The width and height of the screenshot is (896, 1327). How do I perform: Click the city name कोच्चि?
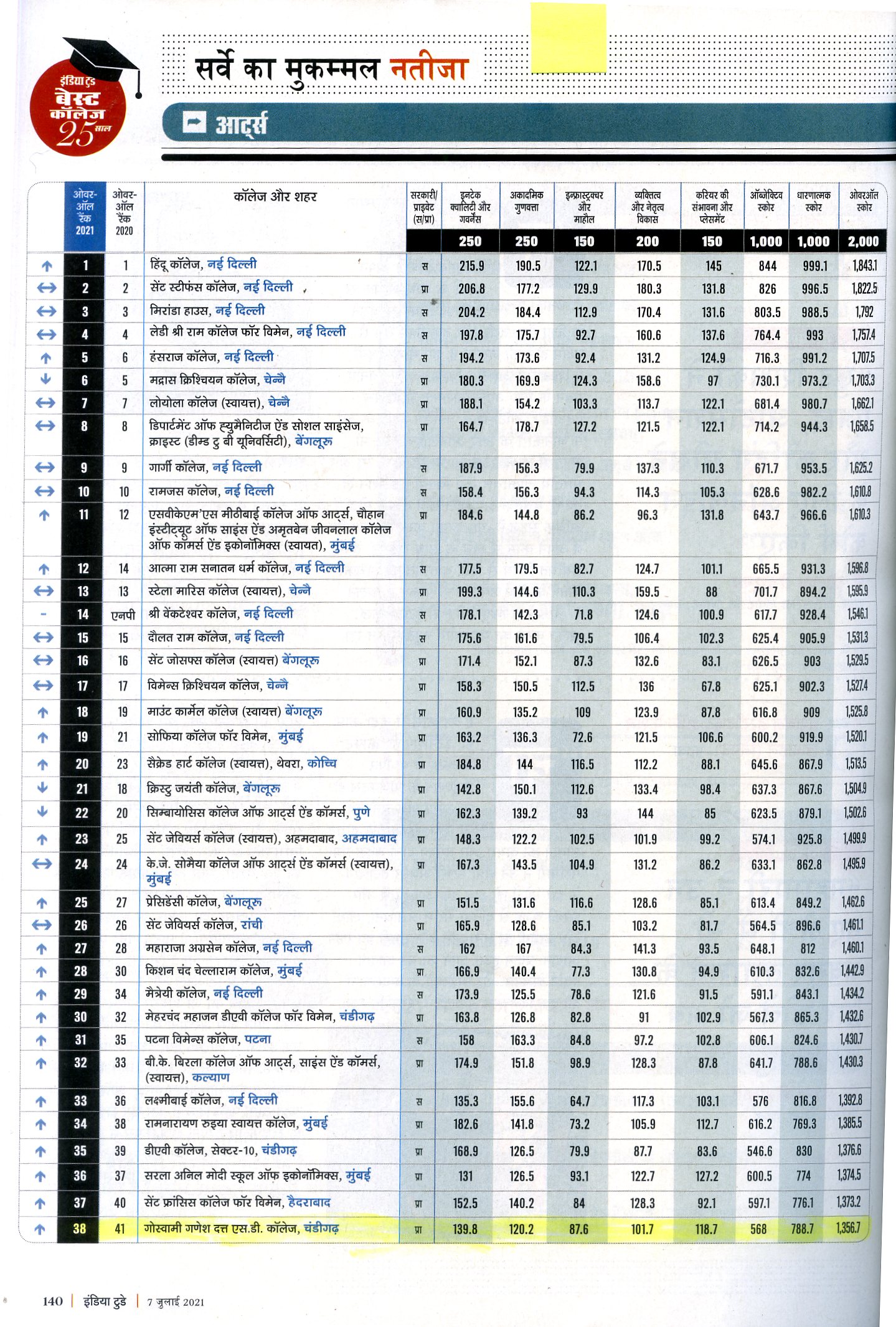(x=322, y=763)
